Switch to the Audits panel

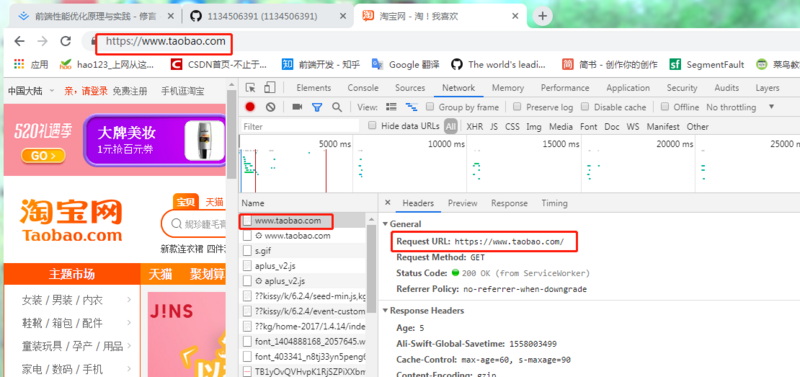[x=727, y=88]
